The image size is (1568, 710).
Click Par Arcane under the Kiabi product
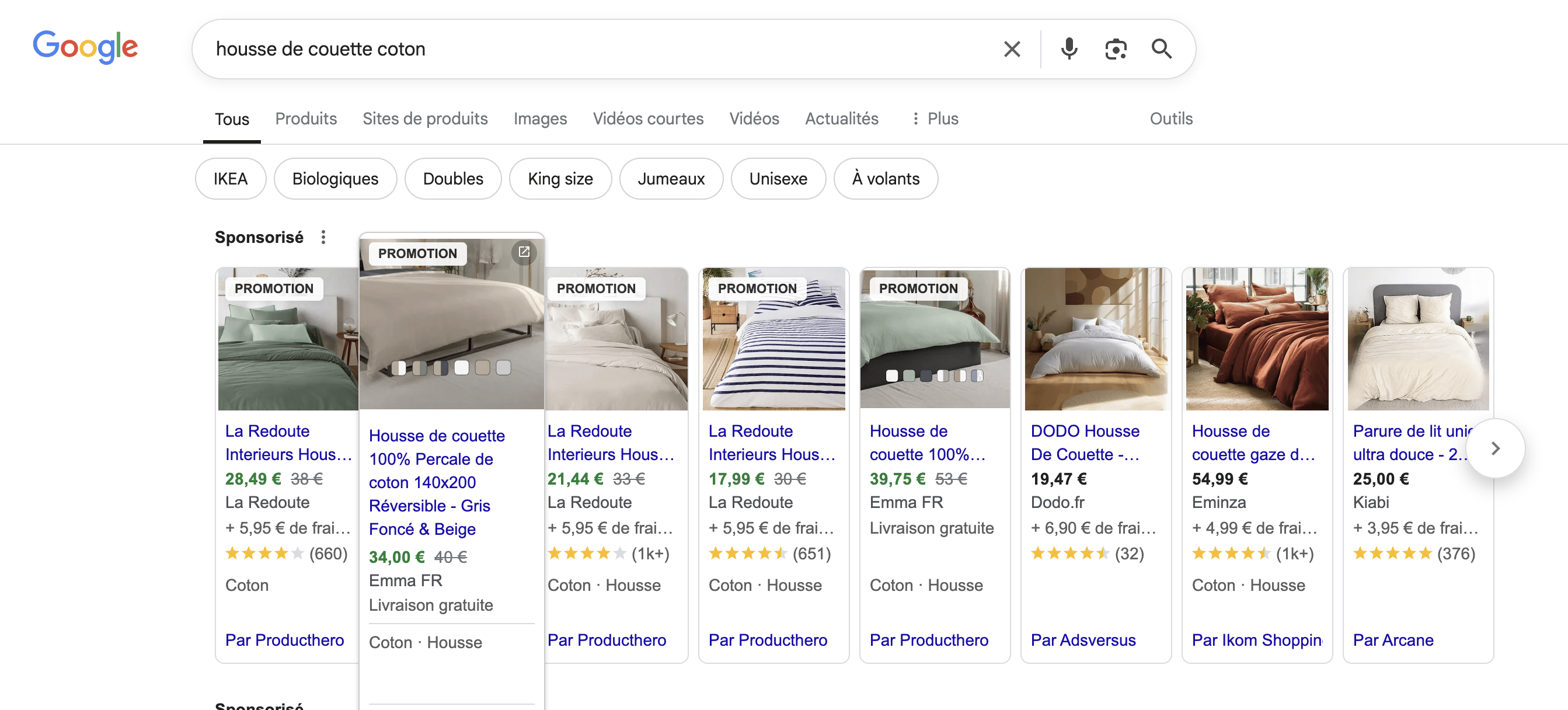pos(1393,640)
